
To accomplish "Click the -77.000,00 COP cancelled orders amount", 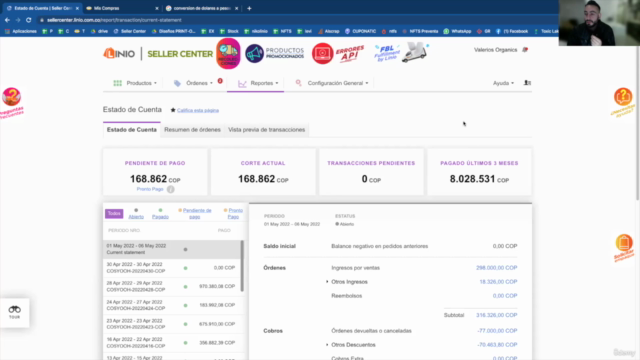I will coord(497,331).
